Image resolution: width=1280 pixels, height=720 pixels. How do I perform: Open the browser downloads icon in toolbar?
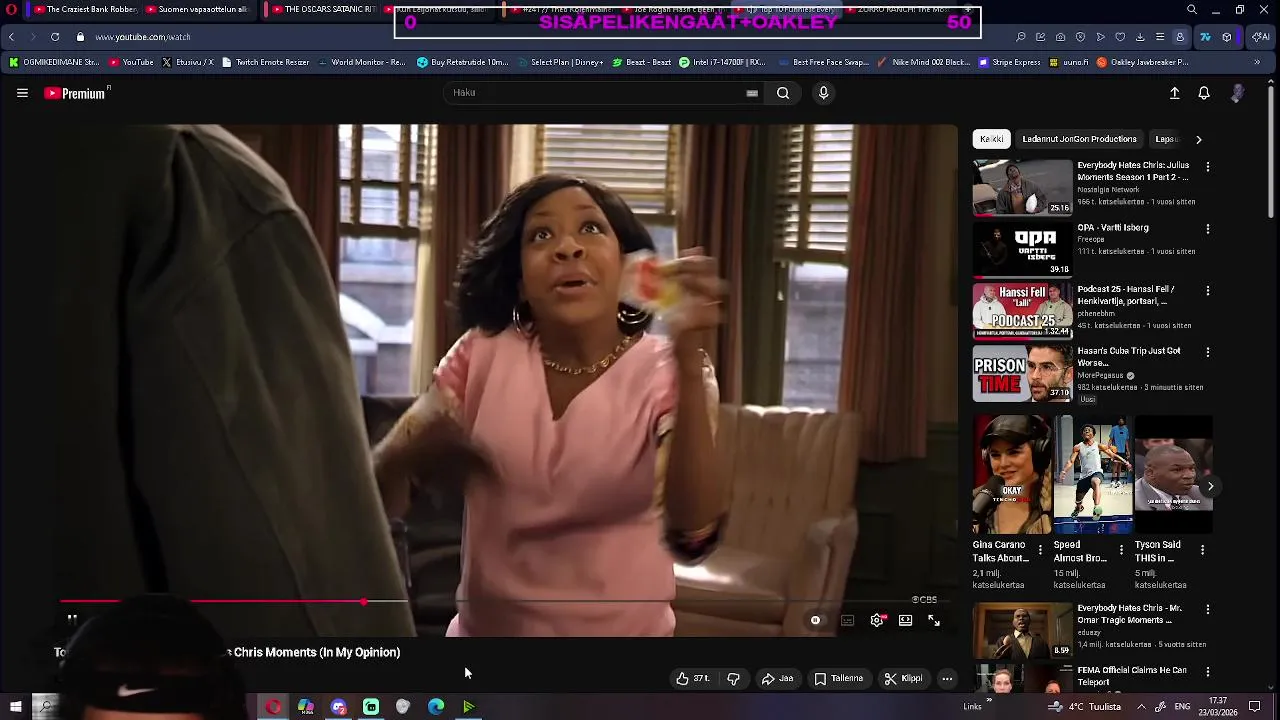coord(1140,37)
